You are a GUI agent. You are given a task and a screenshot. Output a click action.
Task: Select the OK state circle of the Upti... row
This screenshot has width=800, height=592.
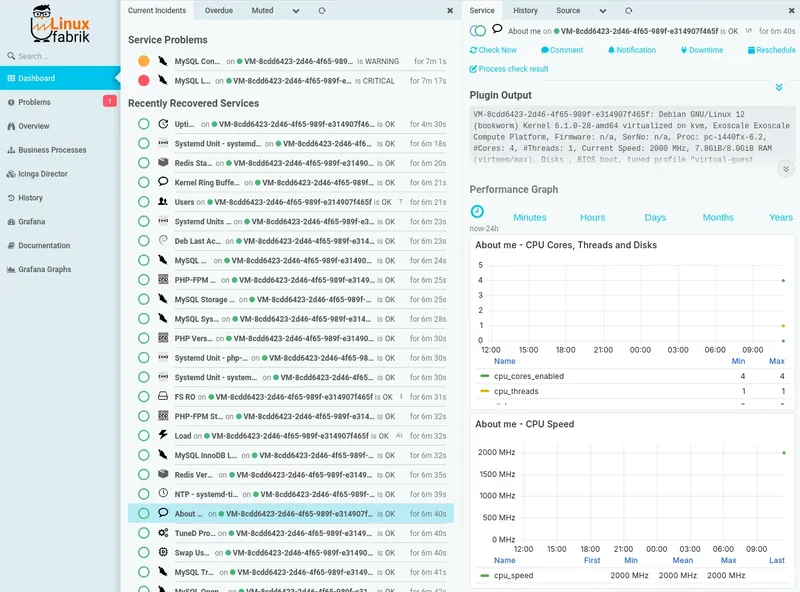144,124
